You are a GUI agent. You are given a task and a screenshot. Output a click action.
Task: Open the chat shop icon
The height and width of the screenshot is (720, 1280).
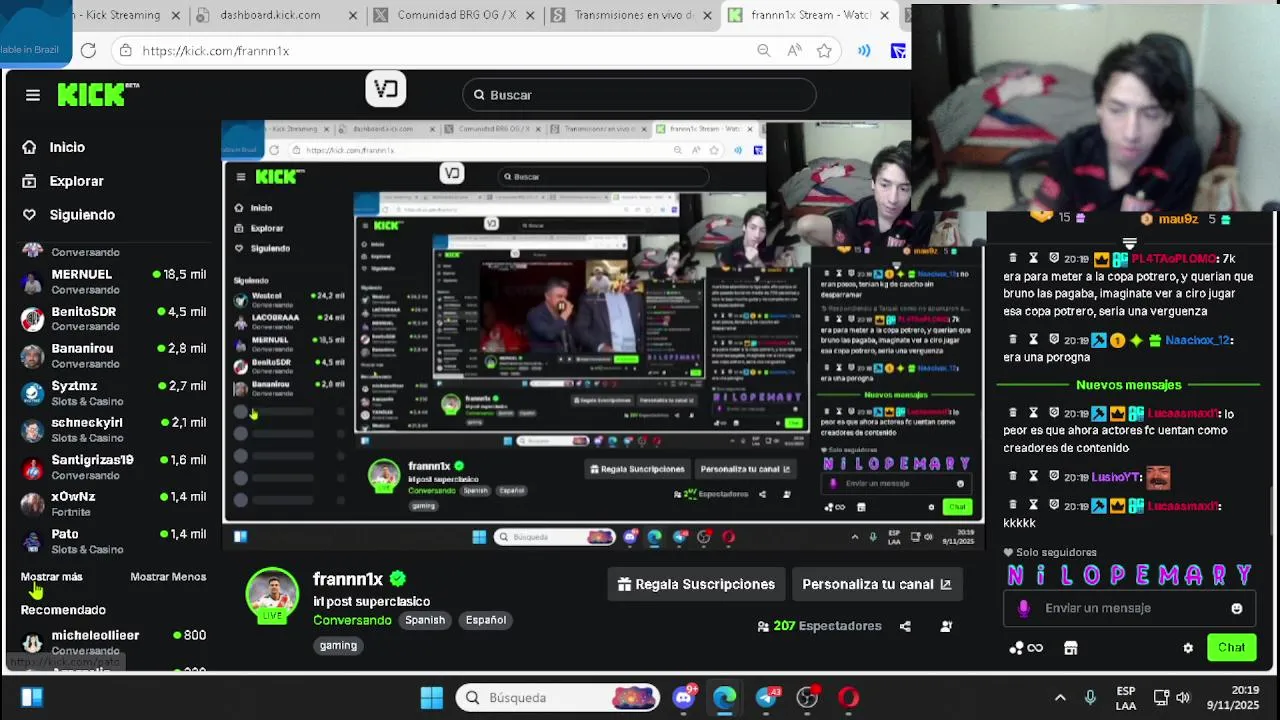click(1070, 648)
